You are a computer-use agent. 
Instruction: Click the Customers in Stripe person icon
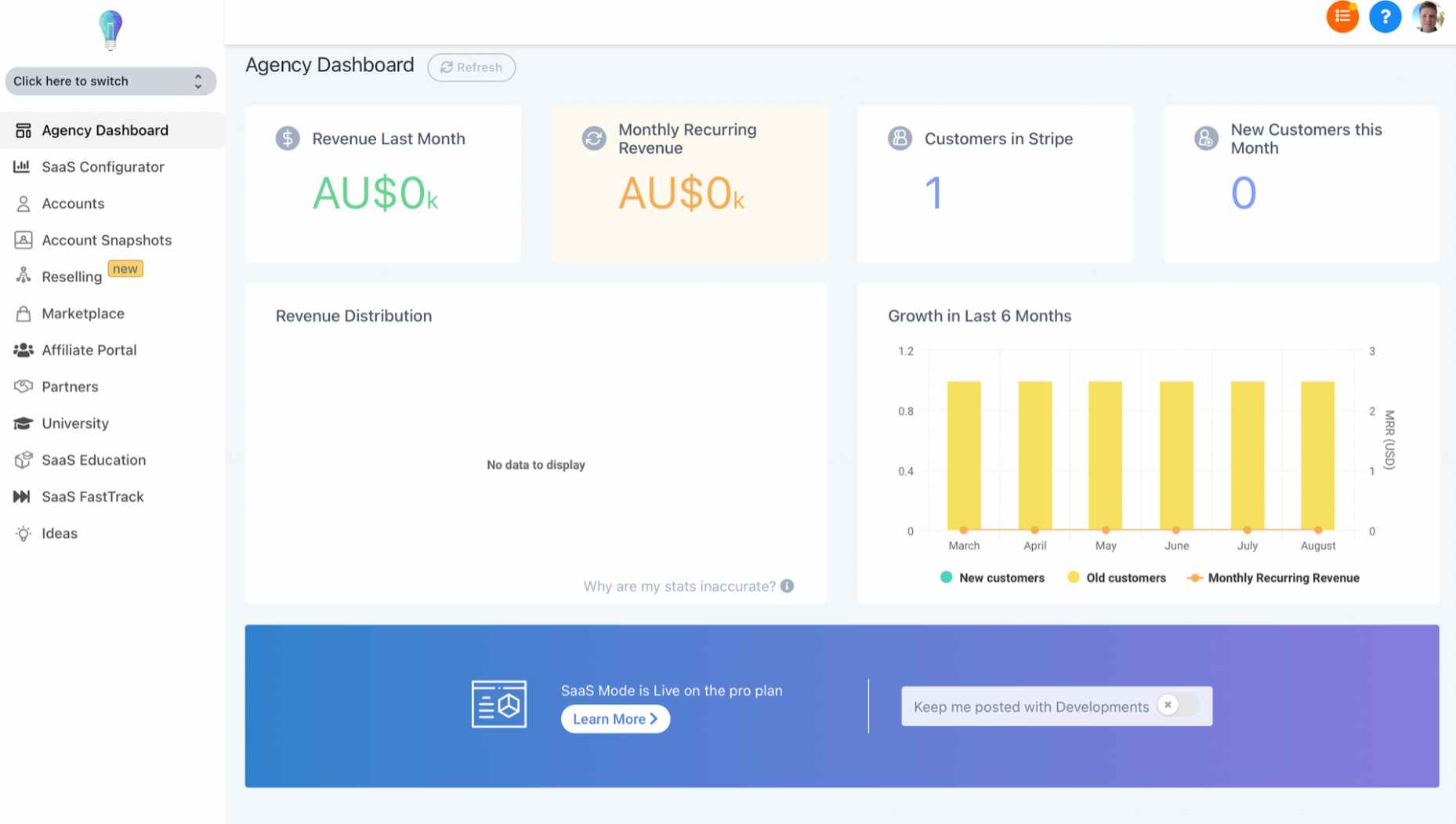click(x=900, y=139)
